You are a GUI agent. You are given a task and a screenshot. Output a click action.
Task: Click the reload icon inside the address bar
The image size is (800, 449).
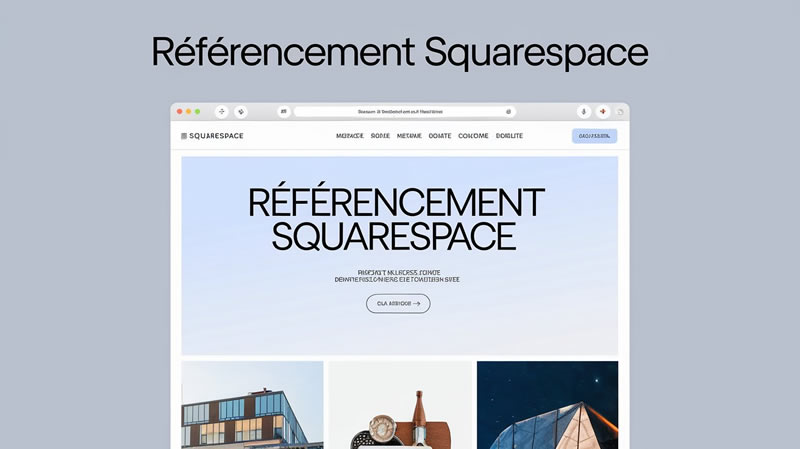click(508, 112)
